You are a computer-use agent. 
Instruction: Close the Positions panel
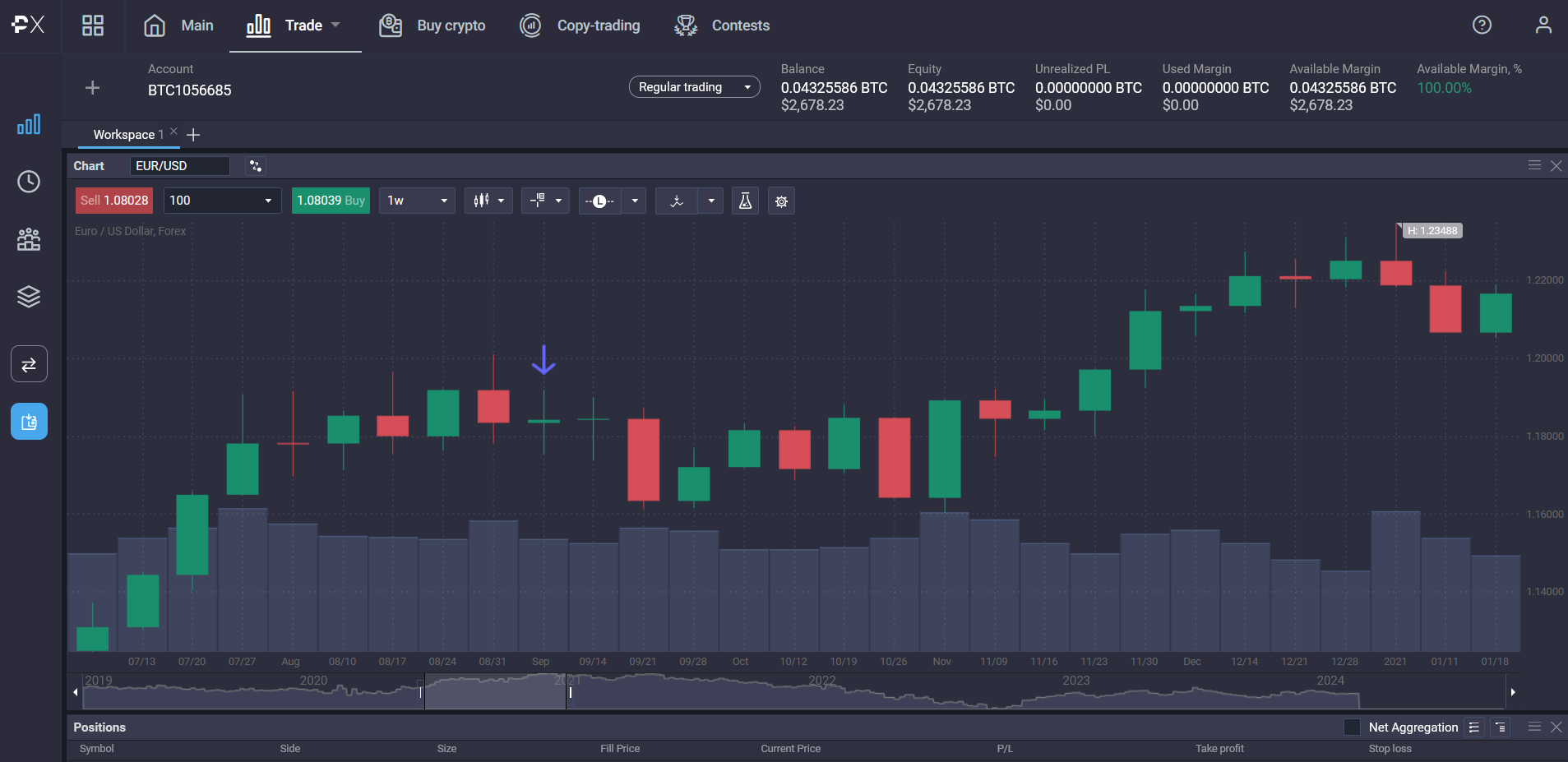(1556, 727)
